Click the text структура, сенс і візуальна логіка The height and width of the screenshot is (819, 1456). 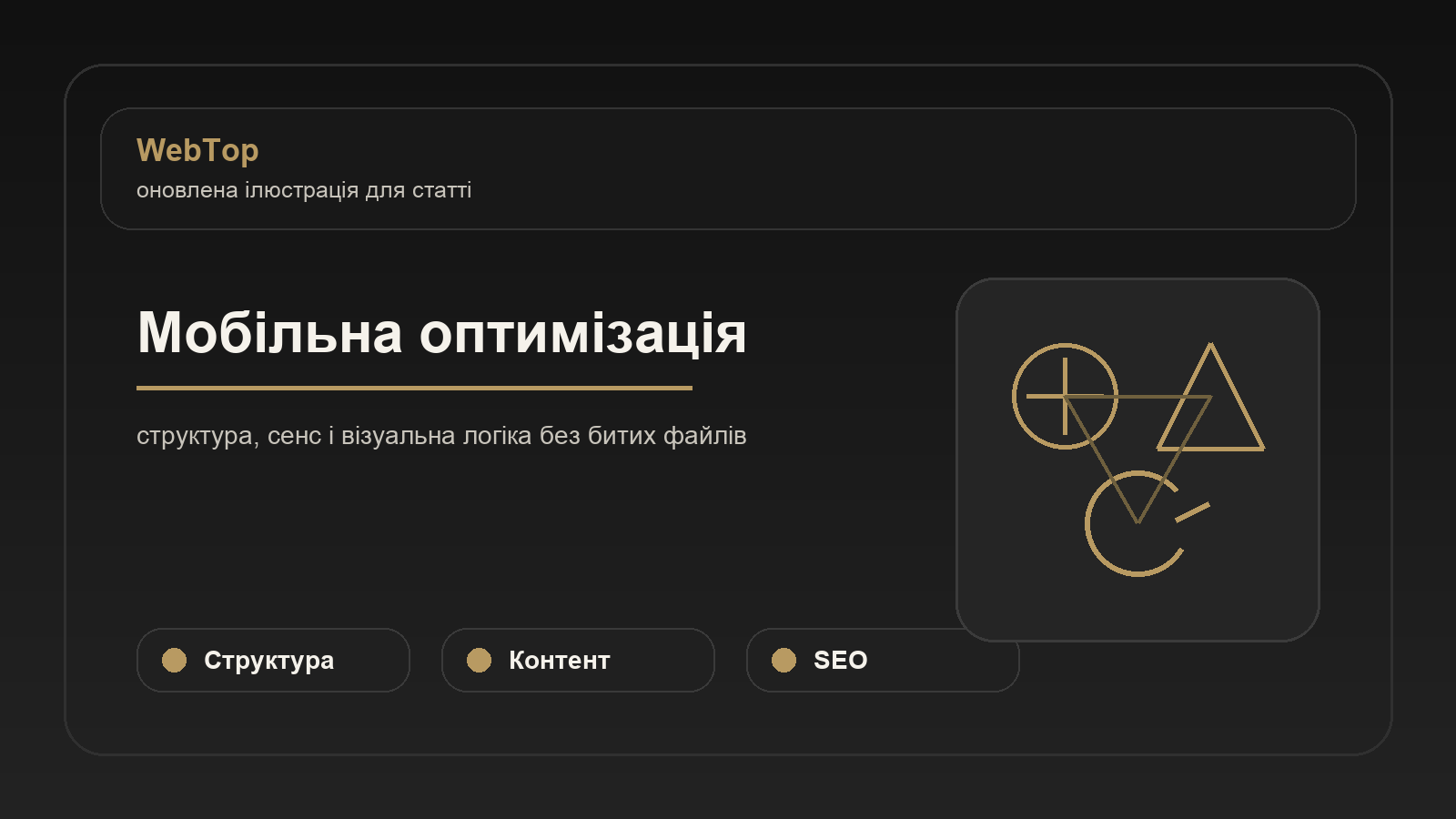pyautogui.click(x=335, y=436)
